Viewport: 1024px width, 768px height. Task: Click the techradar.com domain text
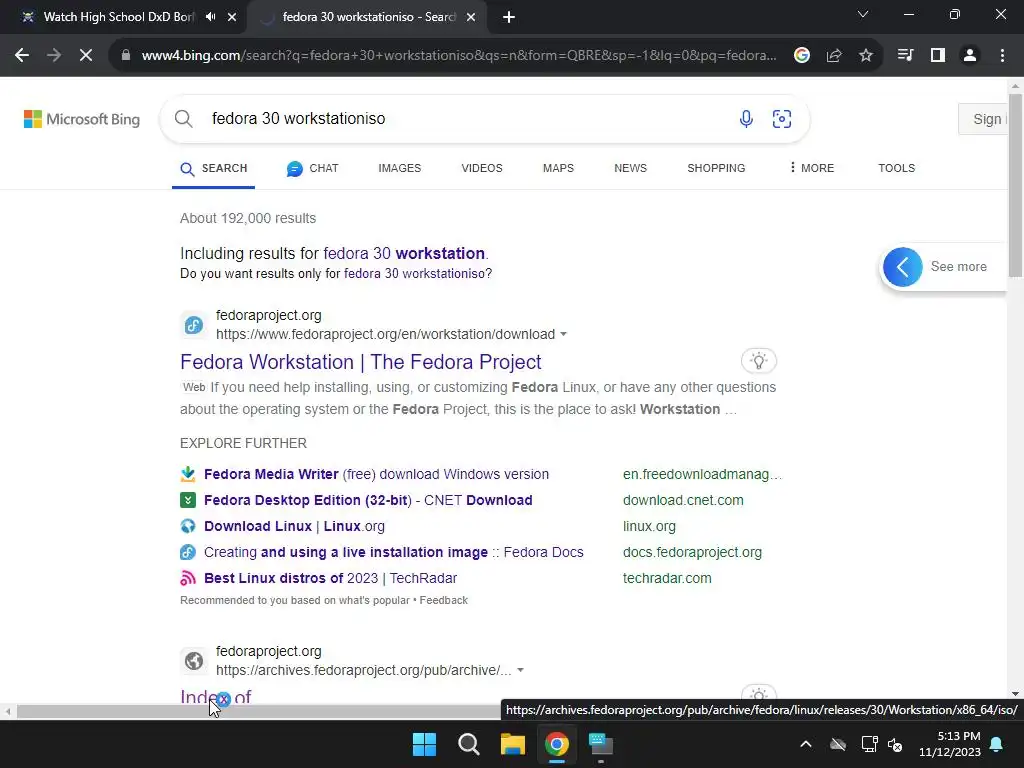click(667, 579)
